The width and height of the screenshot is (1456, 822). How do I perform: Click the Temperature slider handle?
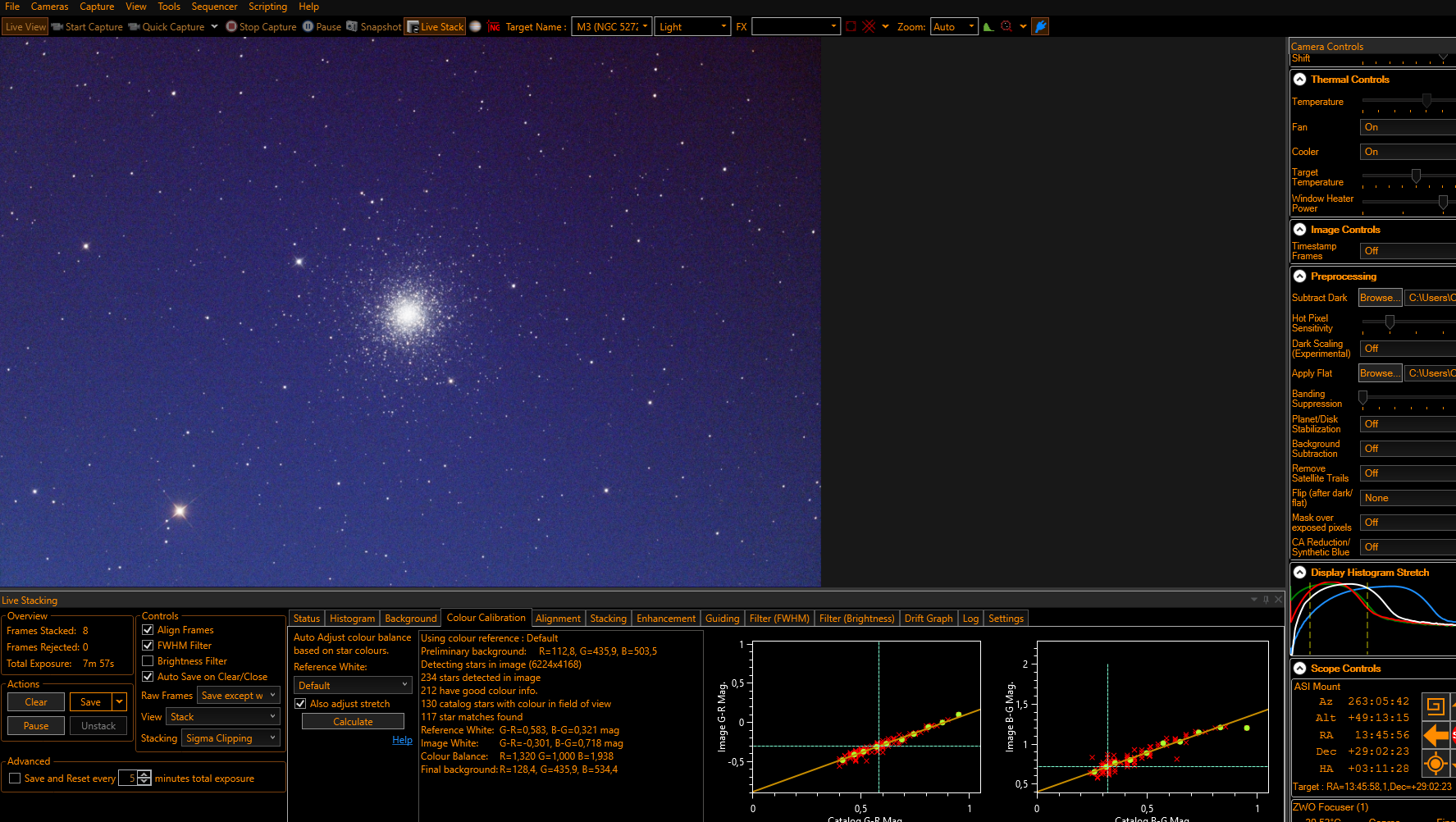point(1426,100)
